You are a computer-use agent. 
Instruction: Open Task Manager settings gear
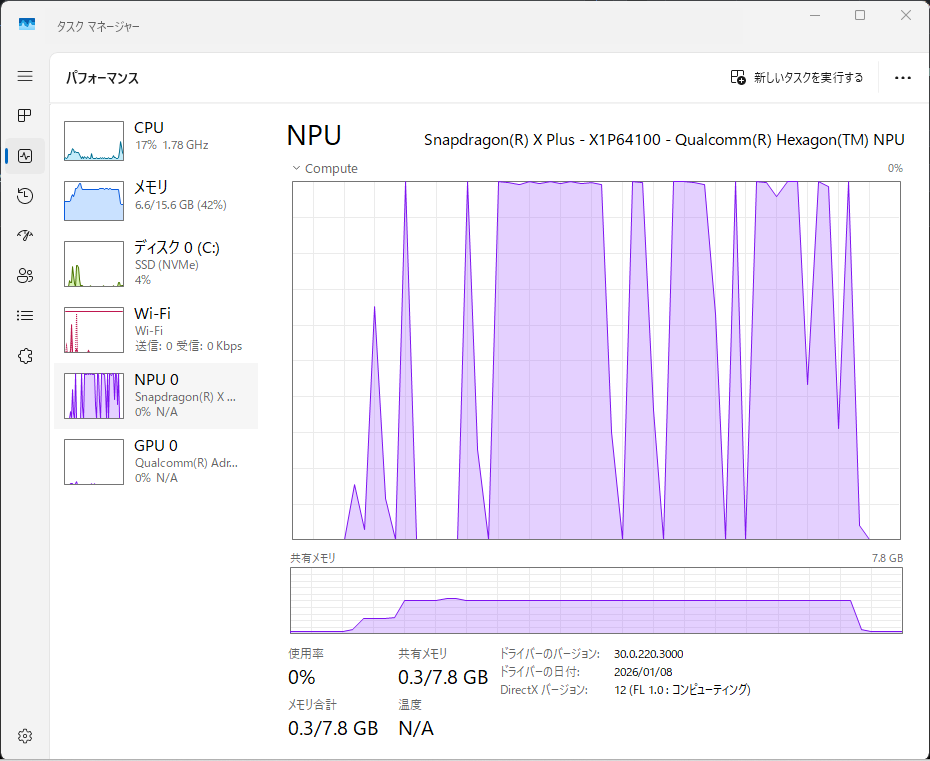click(25, 736)
